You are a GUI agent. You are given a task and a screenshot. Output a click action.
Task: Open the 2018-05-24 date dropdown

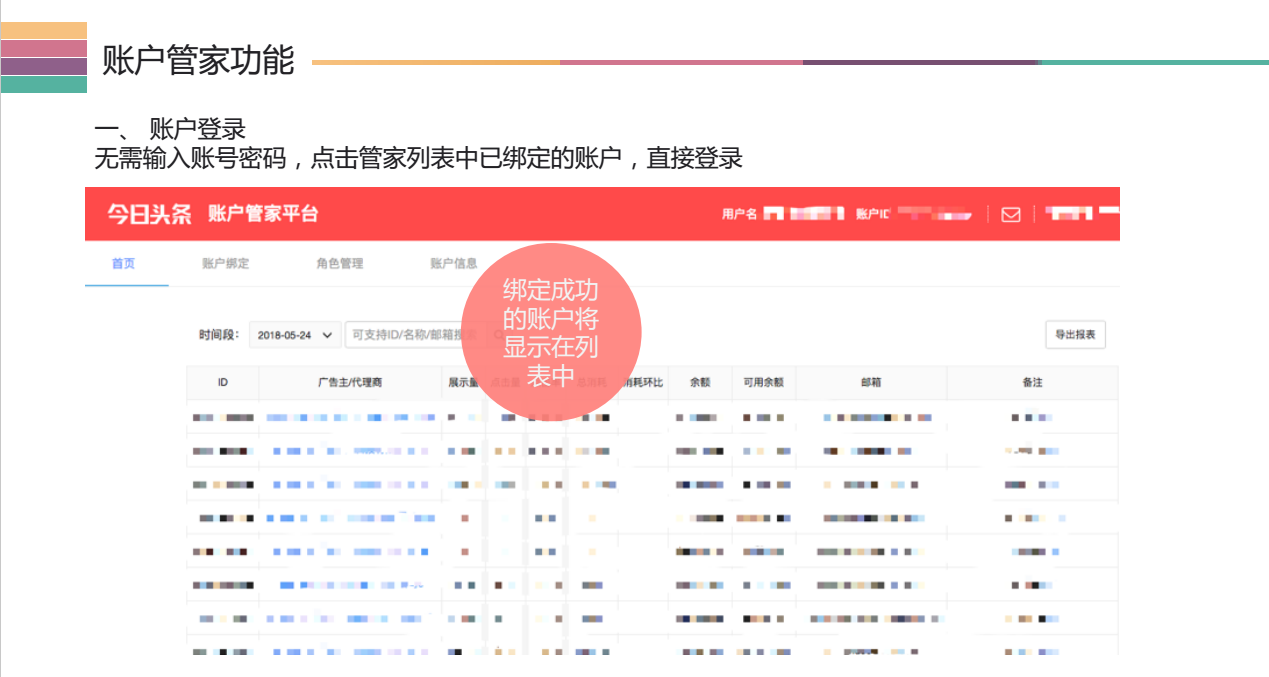pyautogui.click(x=284, y=334)
